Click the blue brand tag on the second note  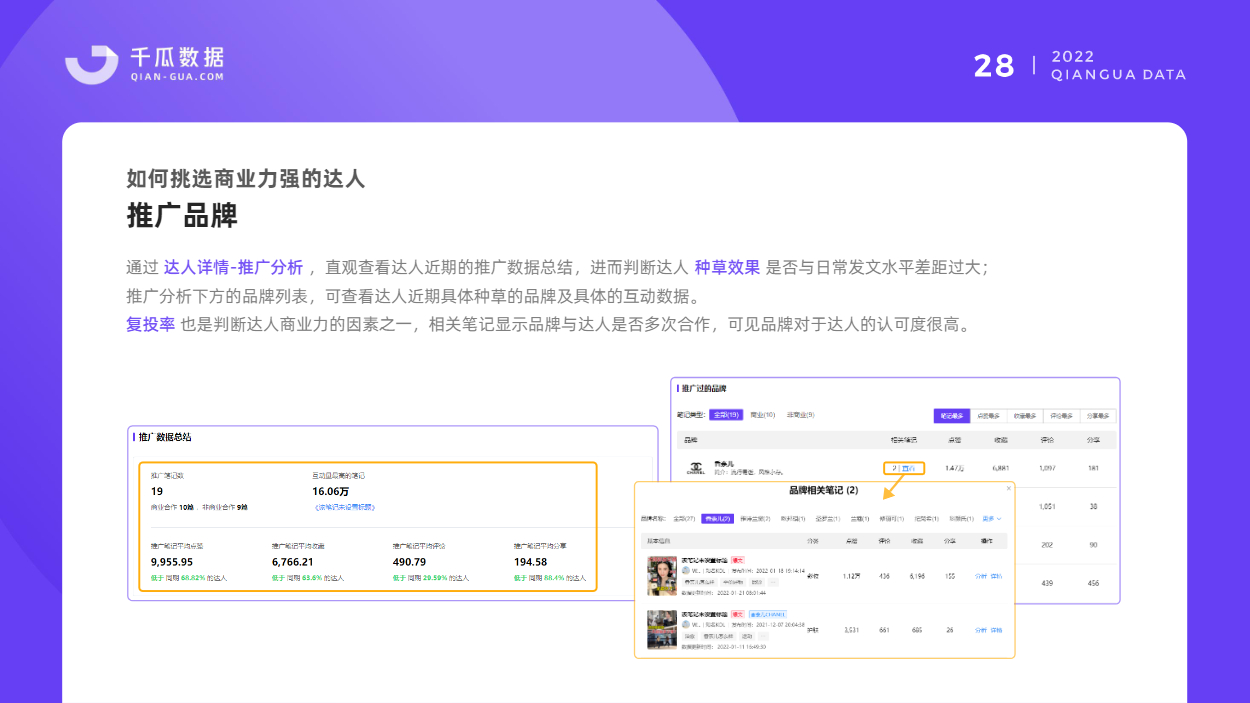pos(768,614)
